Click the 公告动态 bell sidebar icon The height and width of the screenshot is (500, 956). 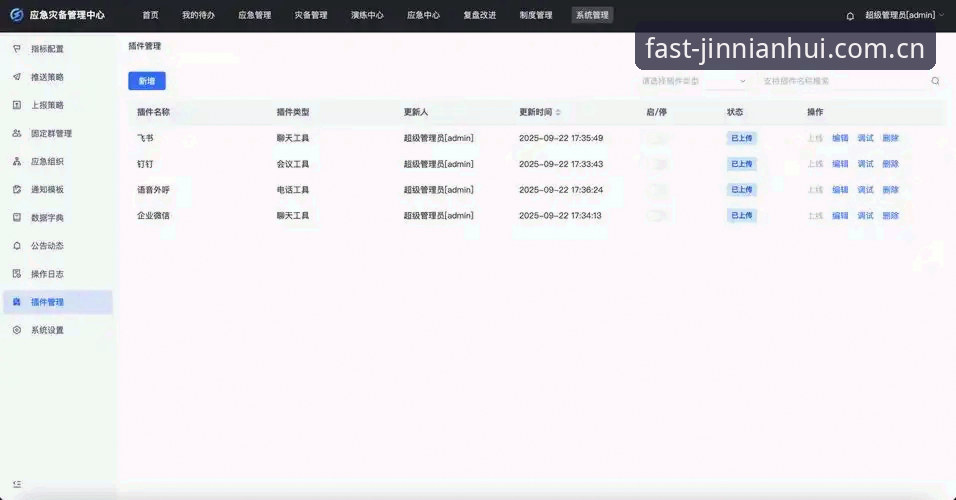pyautogui.click(x=17, y=246)
